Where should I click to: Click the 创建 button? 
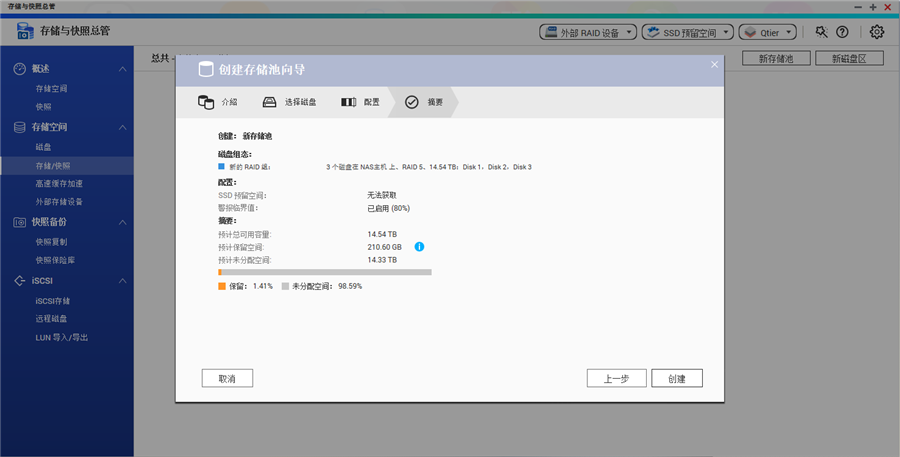(x=677, y=378)
